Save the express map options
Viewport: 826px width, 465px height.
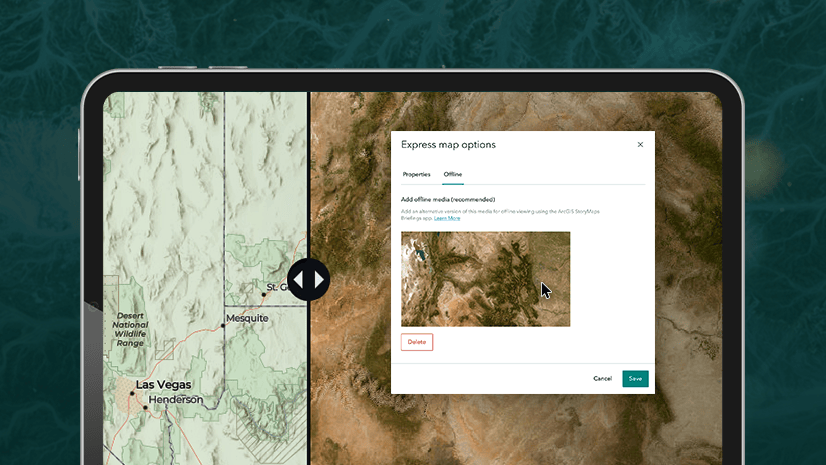(635, 379)
